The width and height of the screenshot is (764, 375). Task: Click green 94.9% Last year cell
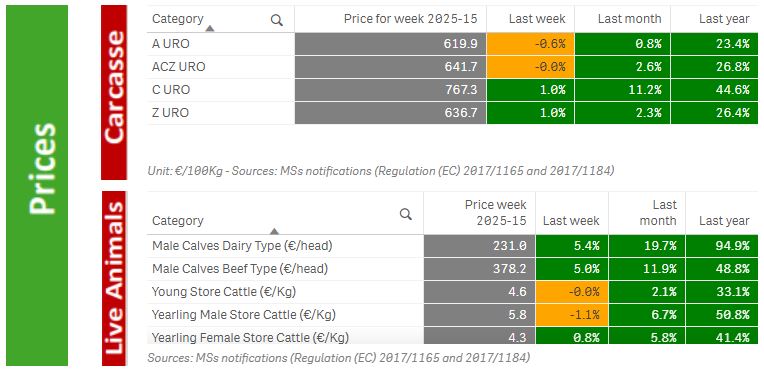coord(722,246)
